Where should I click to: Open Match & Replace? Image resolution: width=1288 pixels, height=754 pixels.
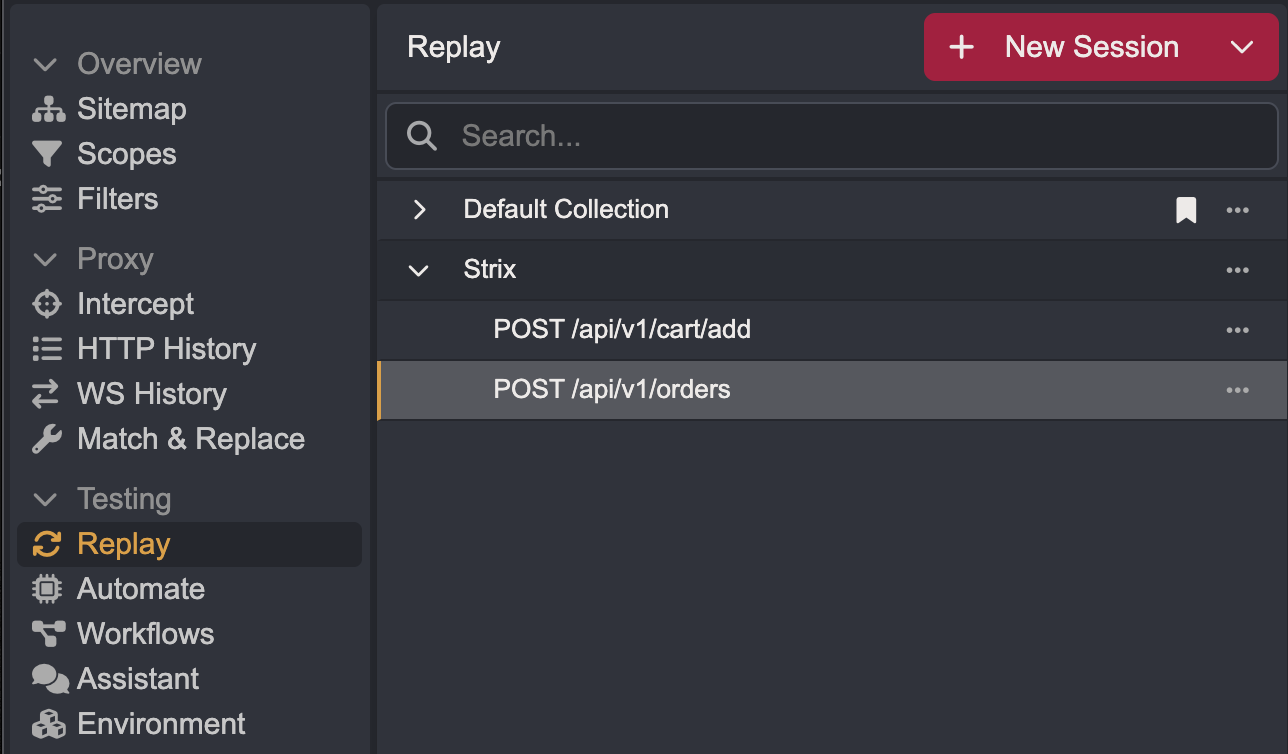click(191, 439)
